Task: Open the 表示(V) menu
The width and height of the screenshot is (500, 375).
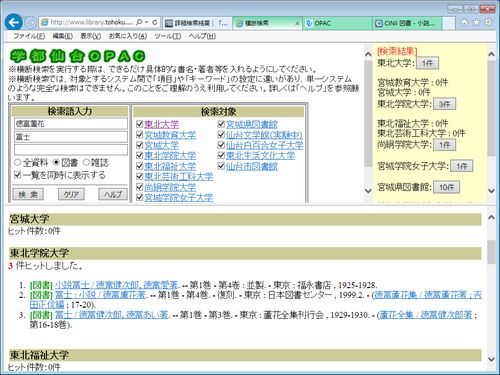Action: [91, 36]
